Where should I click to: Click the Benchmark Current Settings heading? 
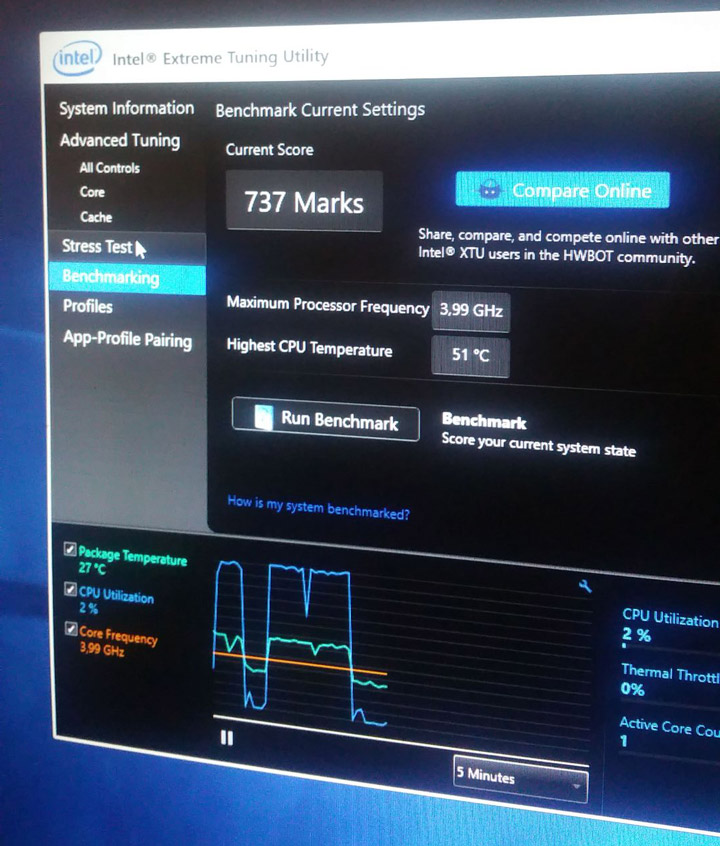(320, 110)
